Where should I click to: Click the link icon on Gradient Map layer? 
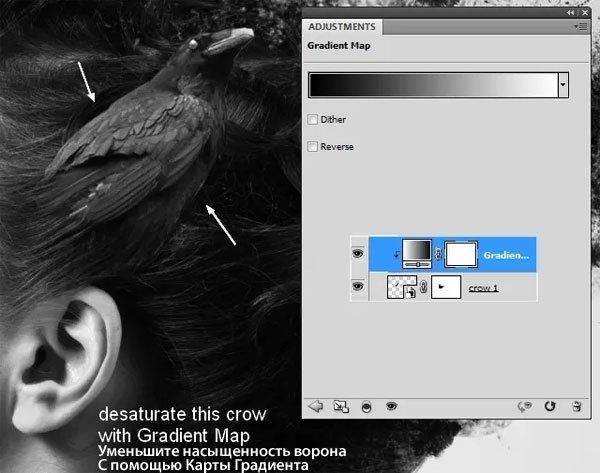(x=439, y=254)
